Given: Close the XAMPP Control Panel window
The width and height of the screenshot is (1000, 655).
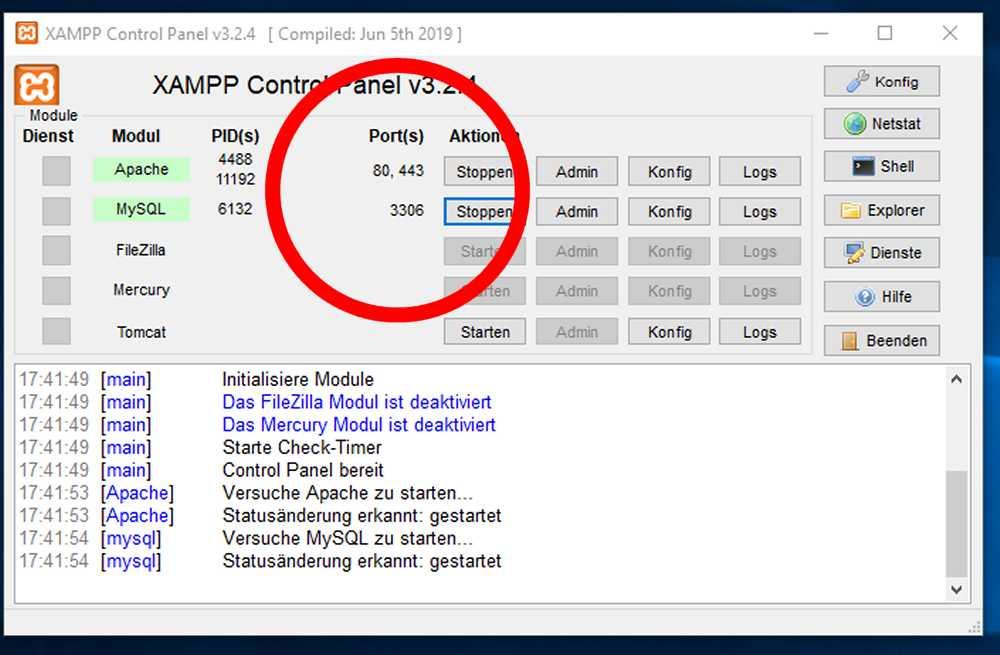Looking at the screenshot, I should pyautogui.click(x=950, y=33).
